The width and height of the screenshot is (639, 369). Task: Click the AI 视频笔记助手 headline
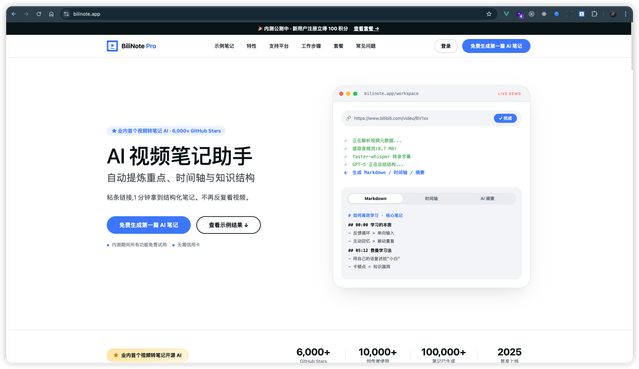(179, 156)
